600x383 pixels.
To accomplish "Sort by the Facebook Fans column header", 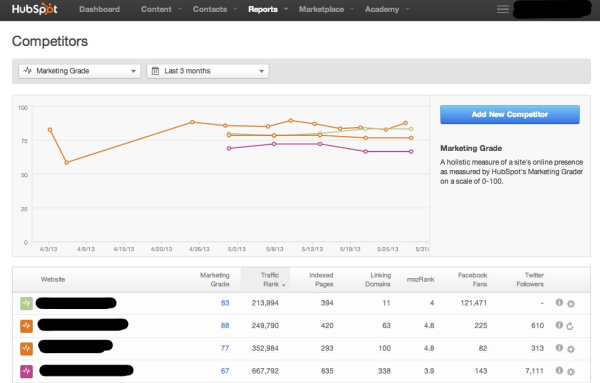I will [x=473, y=280].
